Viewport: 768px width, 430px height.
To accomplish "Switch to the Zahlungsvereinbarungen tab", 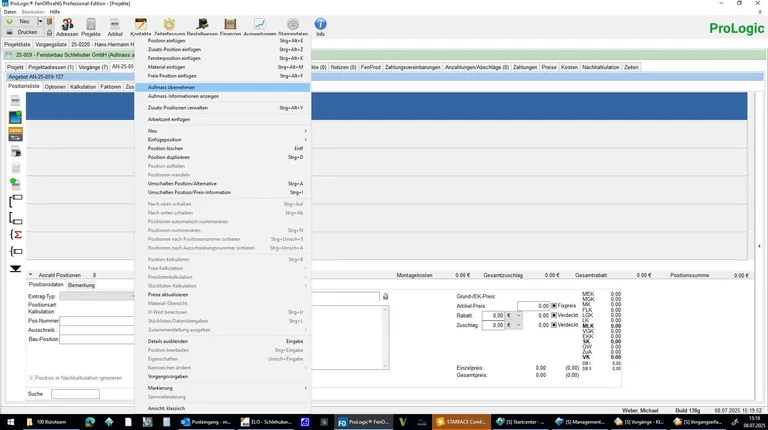I will 413,67.
